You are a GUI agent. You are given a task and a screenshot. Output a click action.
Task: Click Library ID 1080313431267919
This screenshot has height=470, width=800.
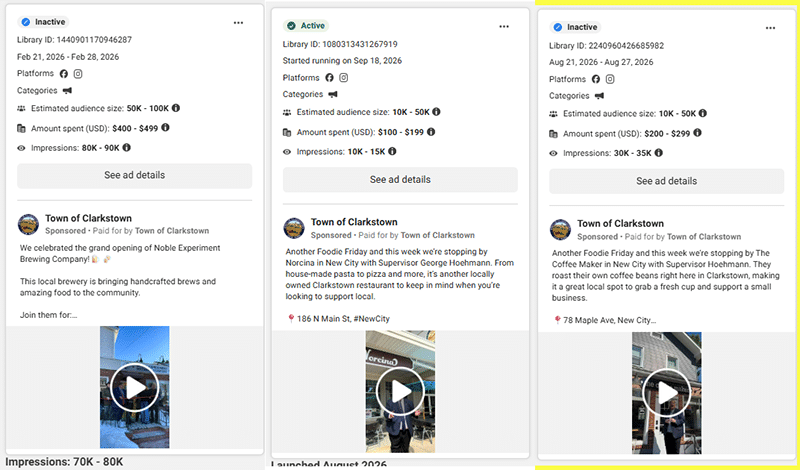[x=340, y=44]
